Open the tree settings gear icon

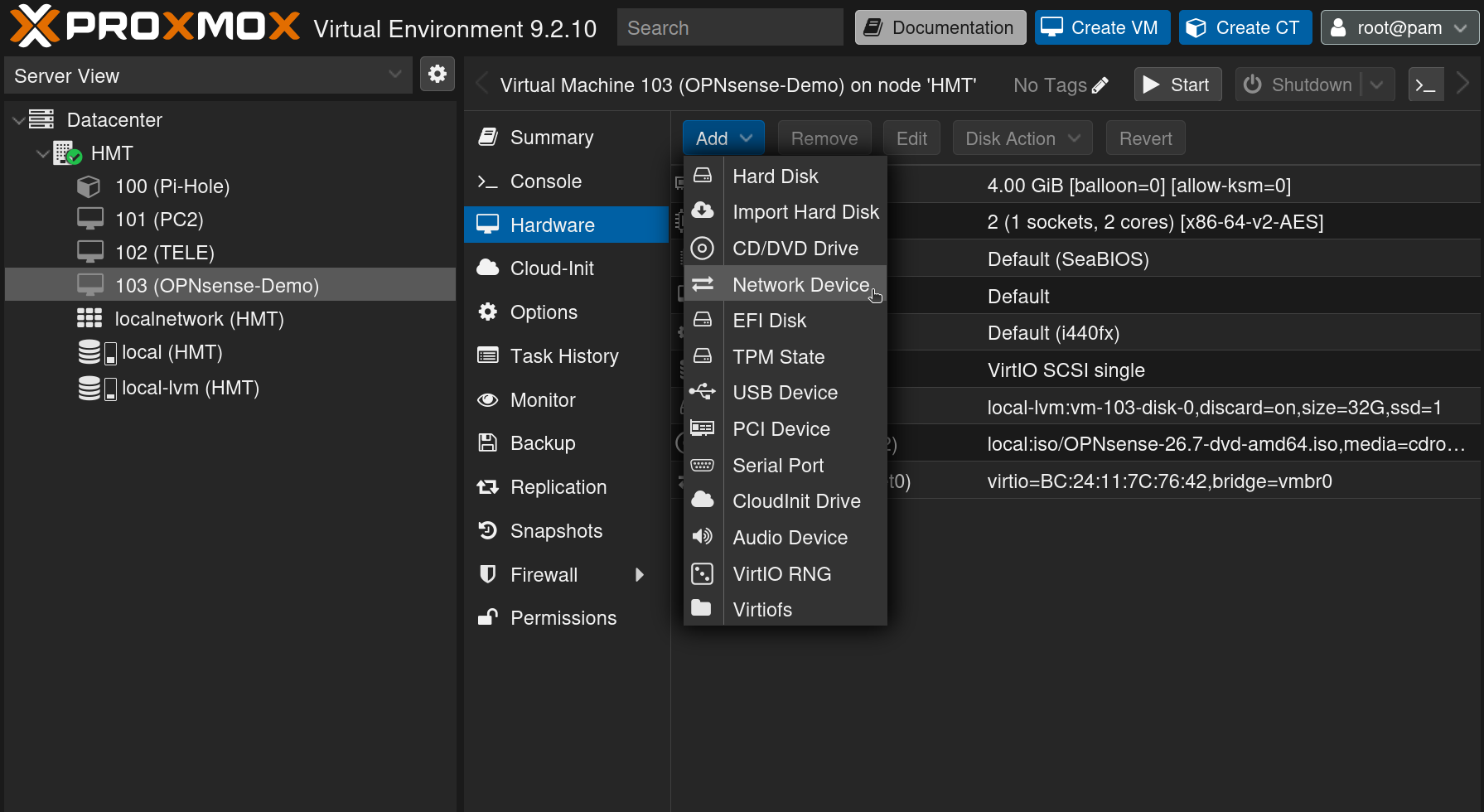tap(437, 75)
